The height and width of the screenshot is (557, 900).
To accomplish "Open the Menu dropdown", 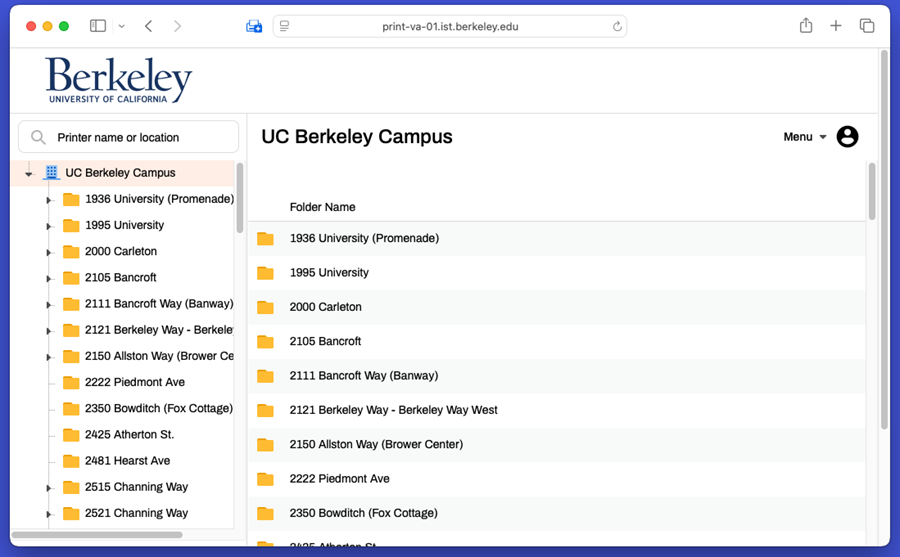I will [804, 137].
